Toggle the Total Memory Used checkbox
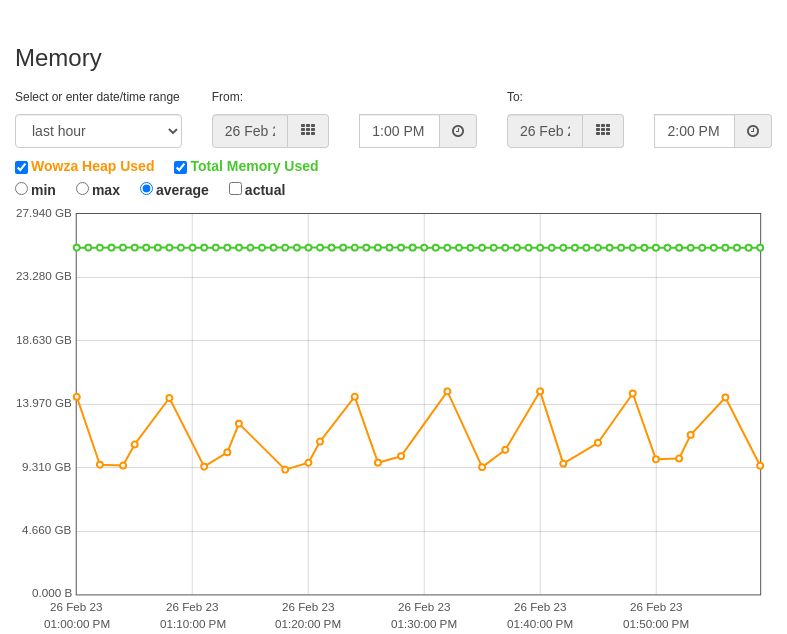Screen dimensions: 787x634 (181, 167)
